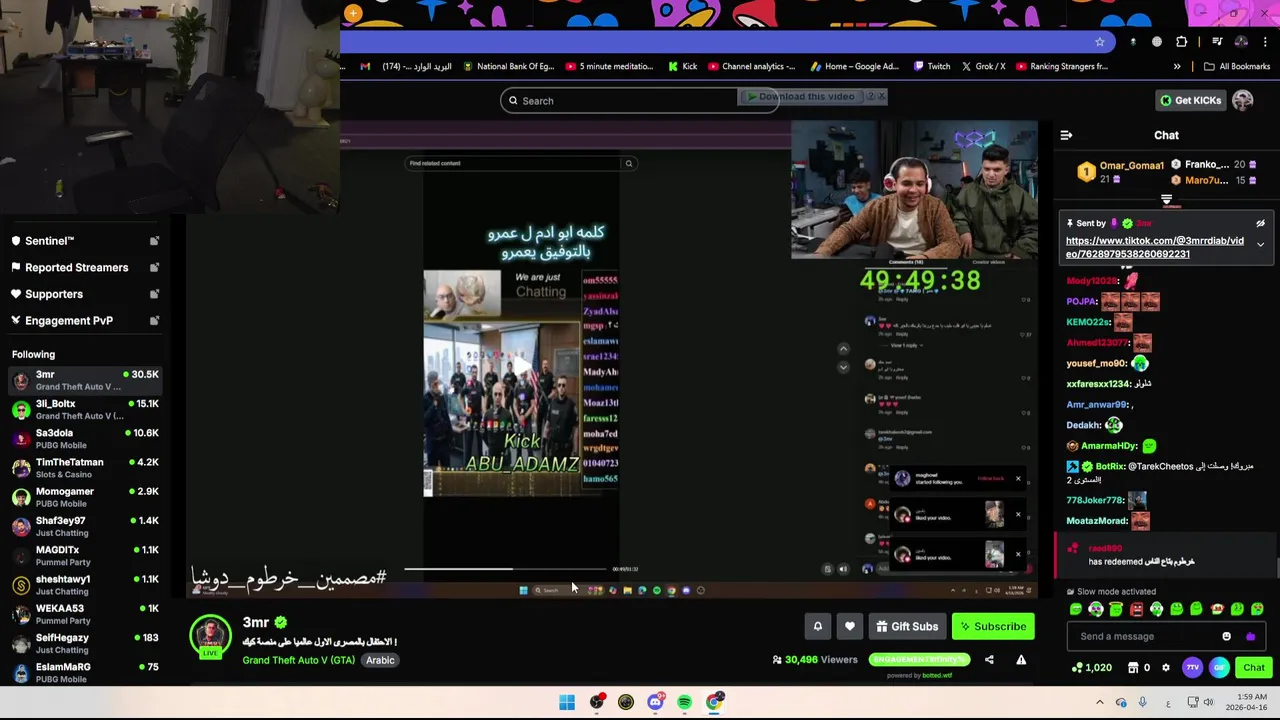Viewport: 1280px width, 720px height.
Task: Open the Kick bookmark
Action: [x=681, y=67]
